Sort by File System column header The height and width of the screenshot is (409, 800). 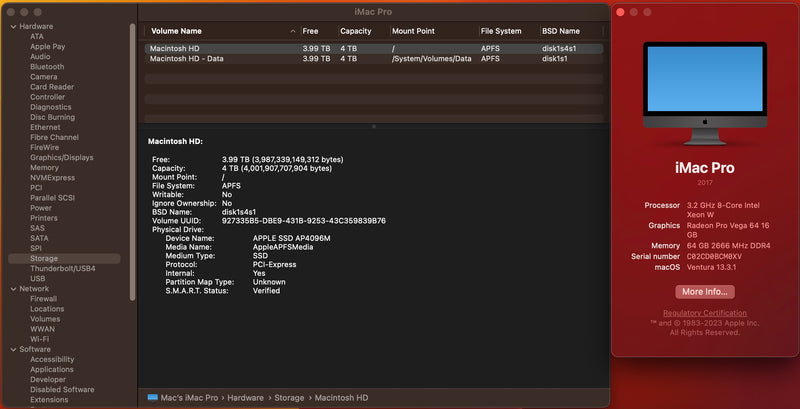[x=501, y=31]
